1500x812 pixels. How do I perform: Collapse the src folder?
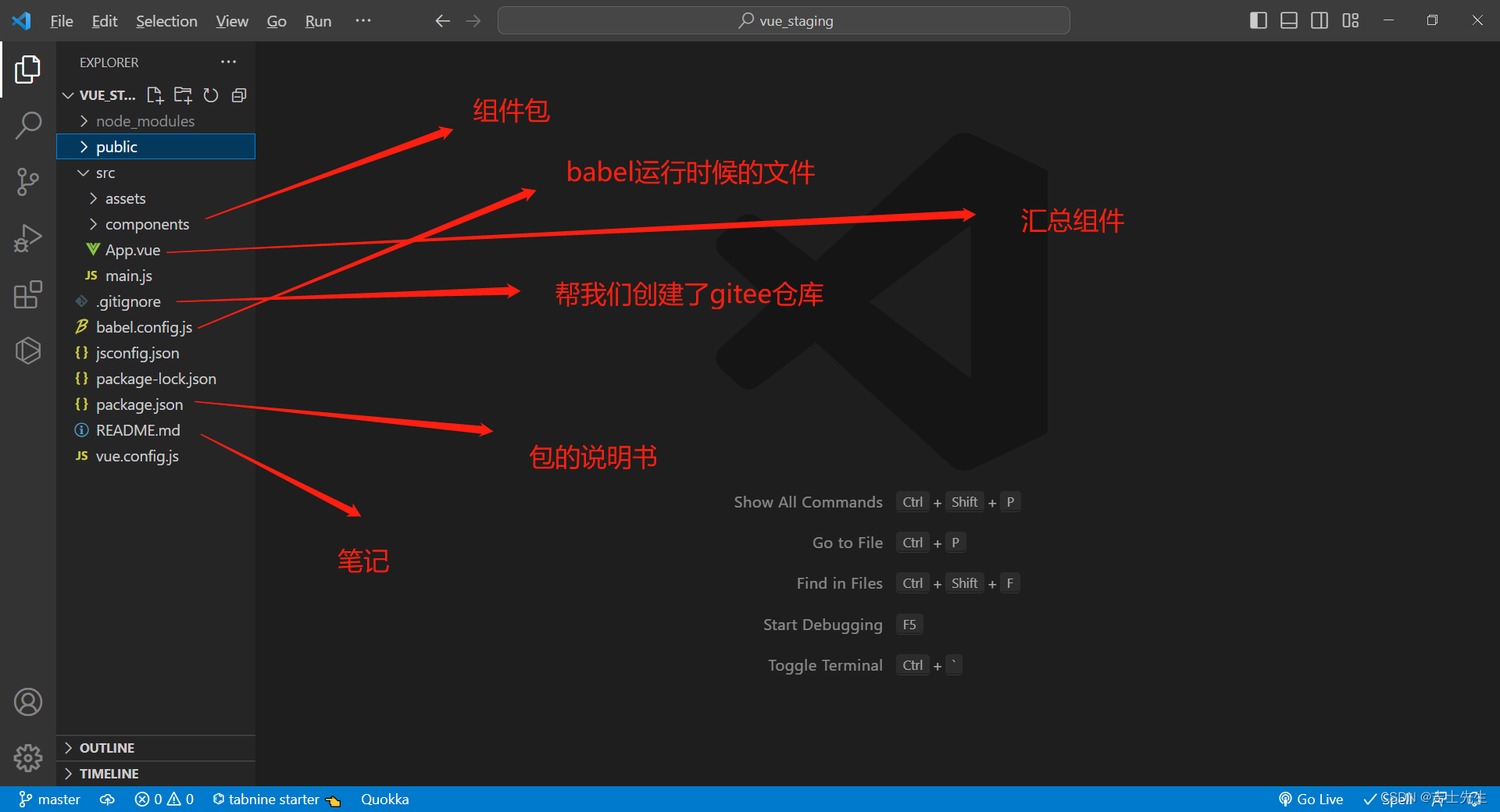pos(156,173)
